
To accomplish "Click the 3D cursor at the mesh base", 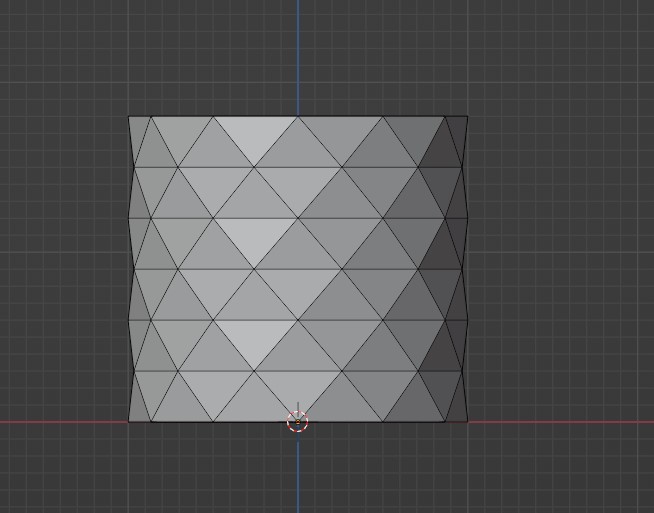I will 297,421.
